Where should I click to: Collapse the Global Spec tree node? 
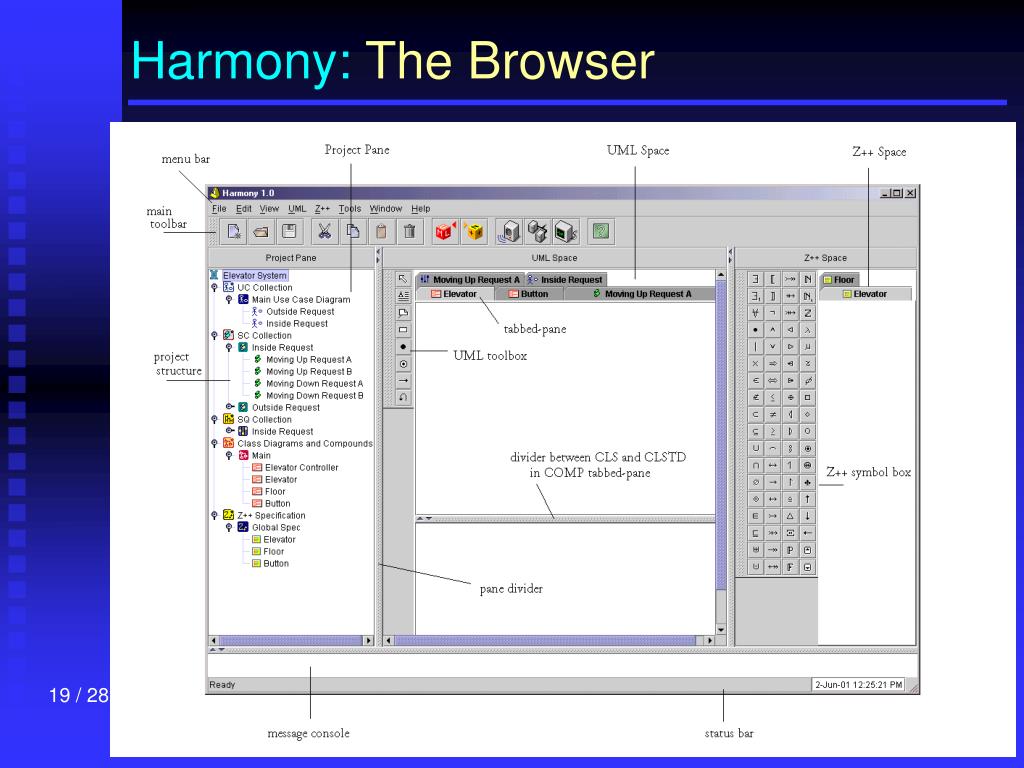(229, 527)
